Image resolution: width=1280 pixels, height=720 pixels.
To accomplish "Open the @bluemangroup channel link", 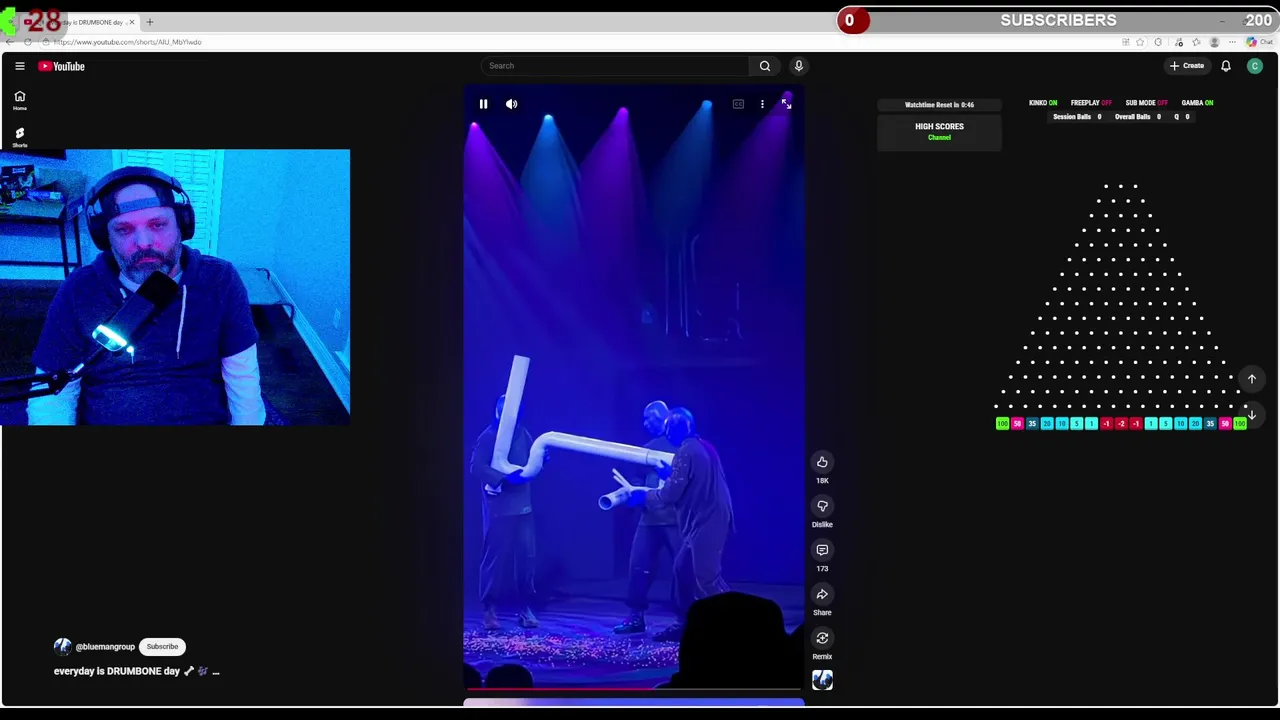I will [x=105, y=647].
